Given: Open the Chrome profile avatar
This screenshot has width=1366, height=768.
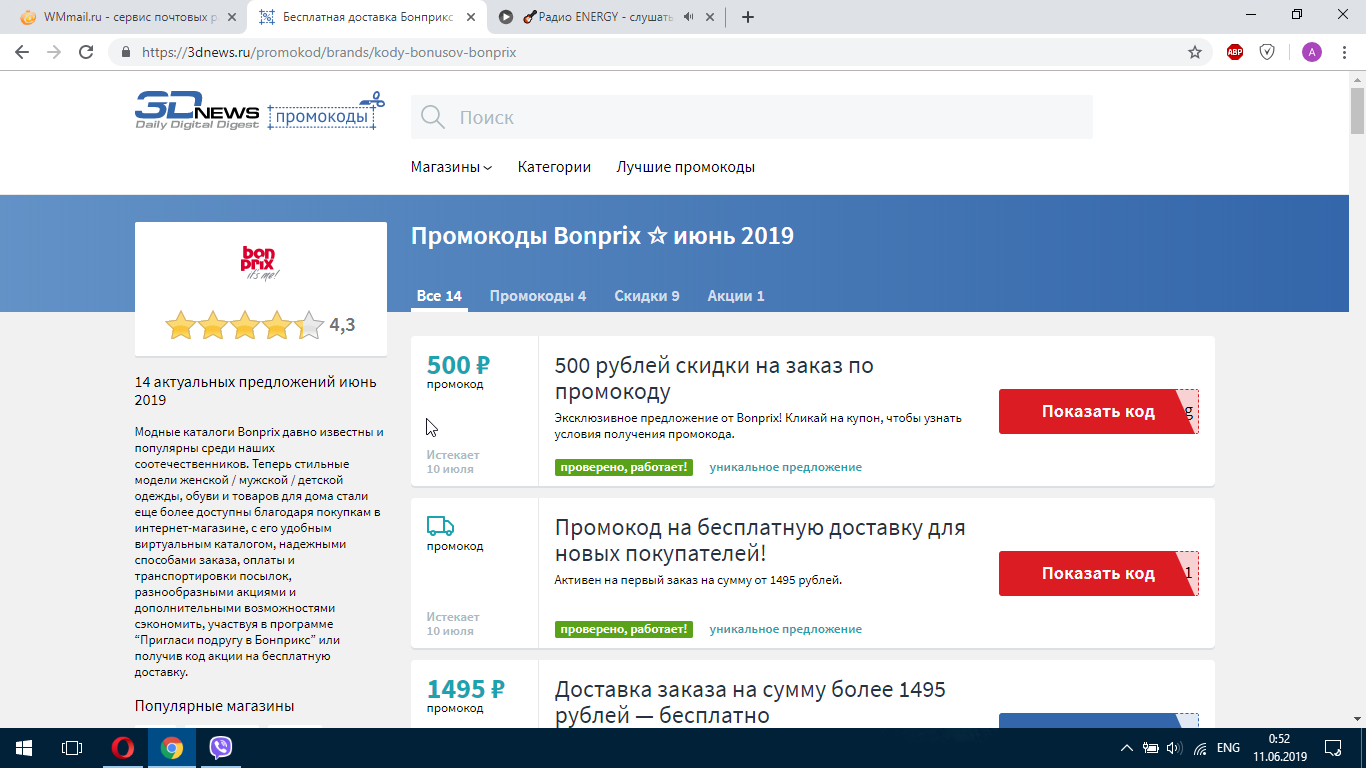Looking at the screenshot, I should pos(1311,52).
